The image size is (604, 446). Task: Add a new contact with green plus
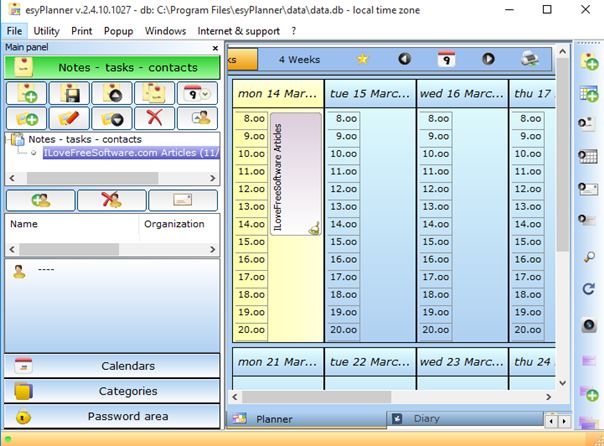pos(41,199)
